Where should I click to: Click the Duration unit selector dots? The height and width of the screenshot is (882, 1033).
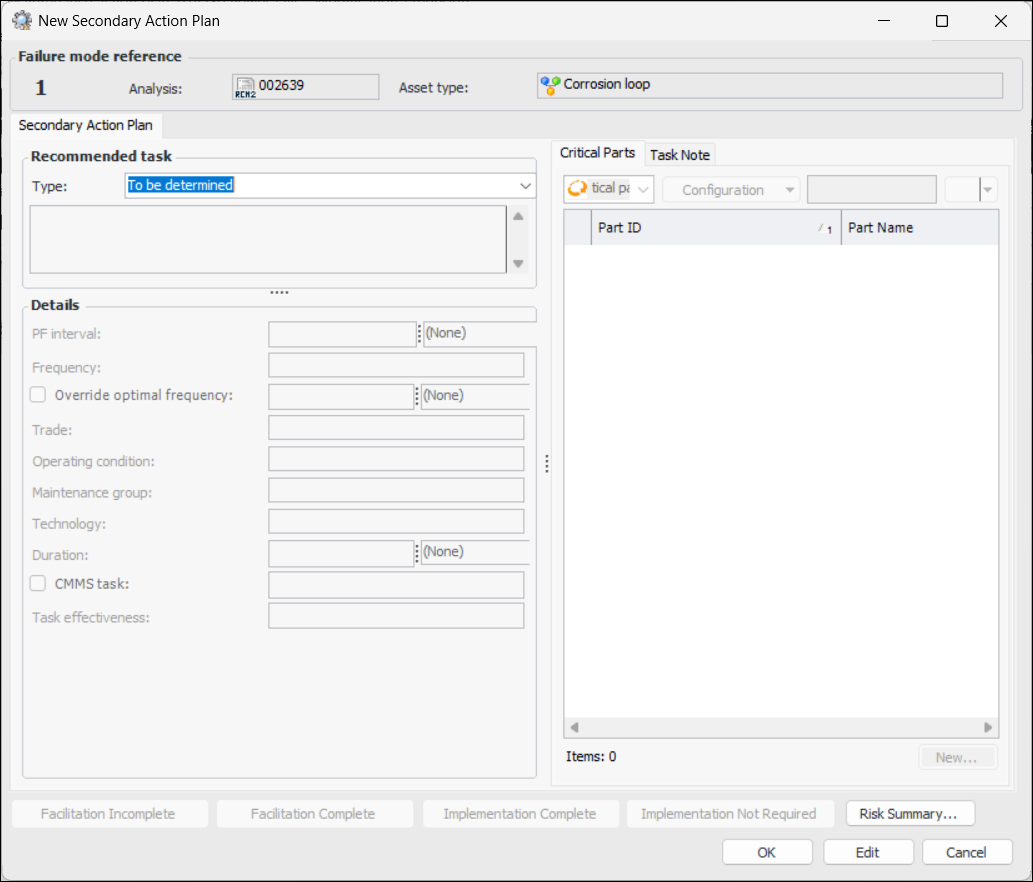416,553
